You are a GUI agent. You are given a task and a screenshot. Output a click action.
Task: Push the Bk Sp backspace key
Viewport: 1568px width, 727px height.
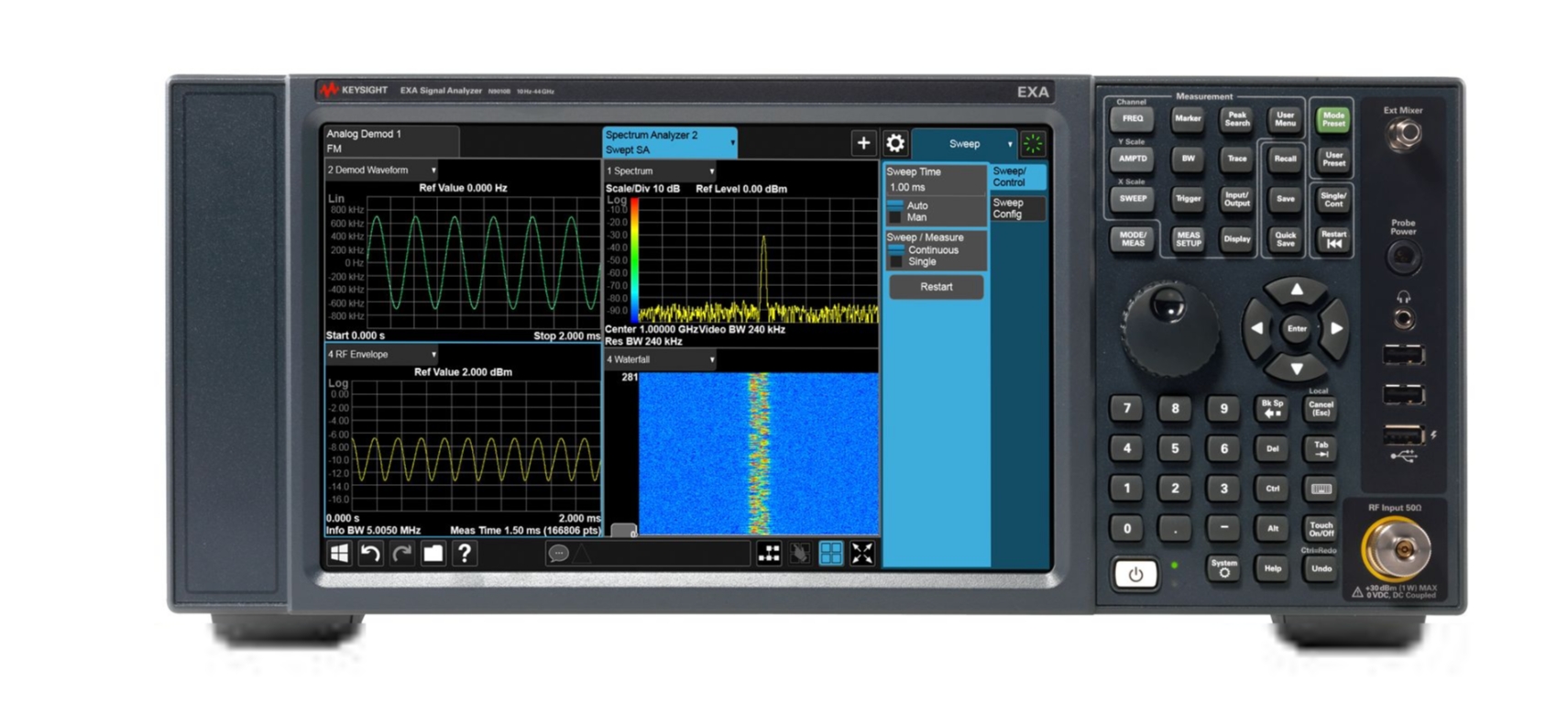1272,408
